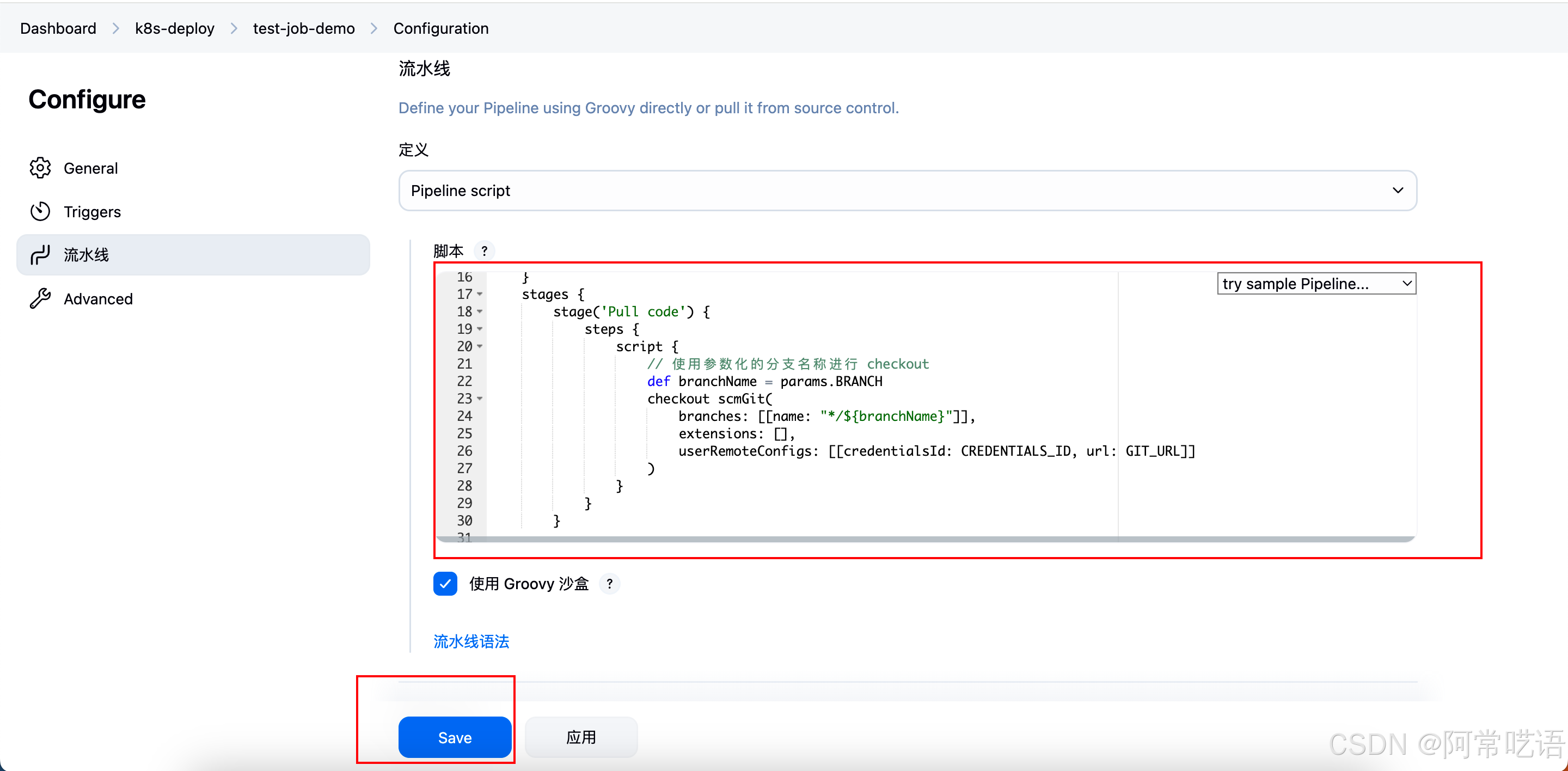1568x771 pixels.
Task: Click the Advanced wrench icon
Action: [40, 299]
